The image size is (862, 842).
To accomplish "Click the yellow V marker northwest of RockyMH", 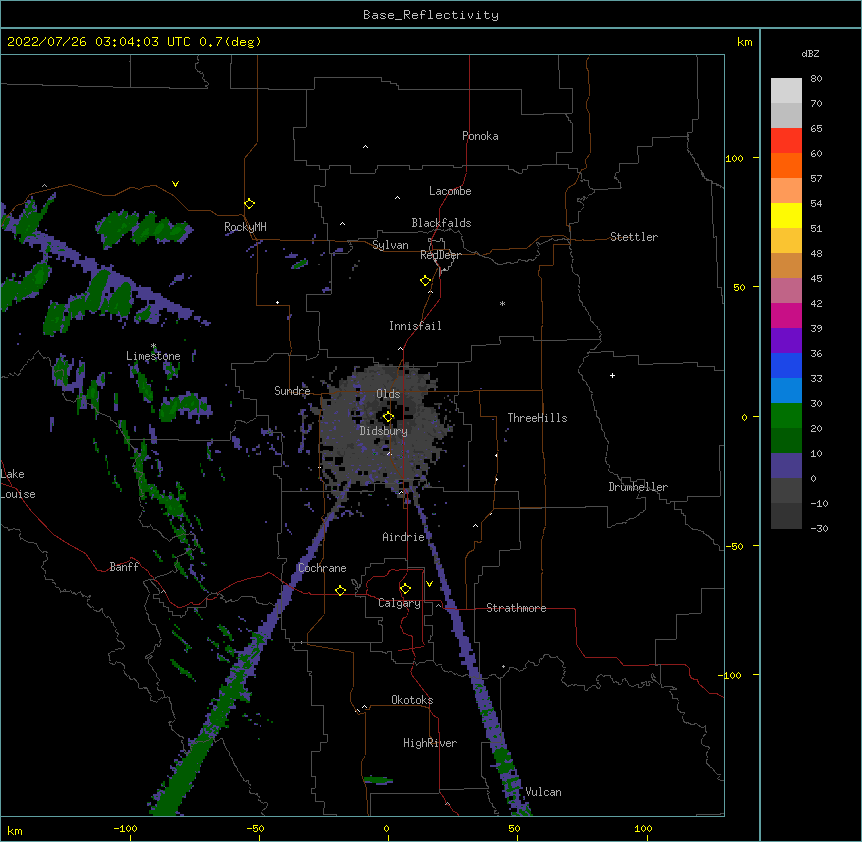I will pos(175,184).
